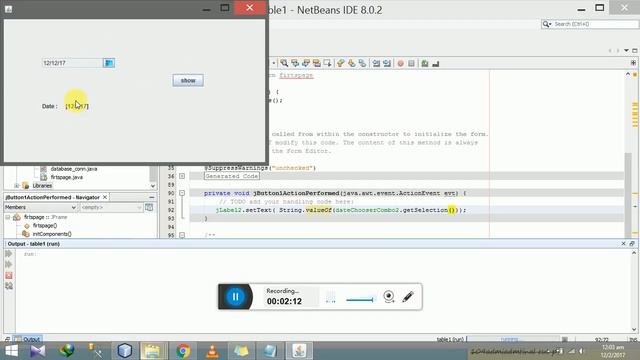Open the Members dropdown in Navigator
This screenshot has width=640, height=360.
[x=40, y=207]
